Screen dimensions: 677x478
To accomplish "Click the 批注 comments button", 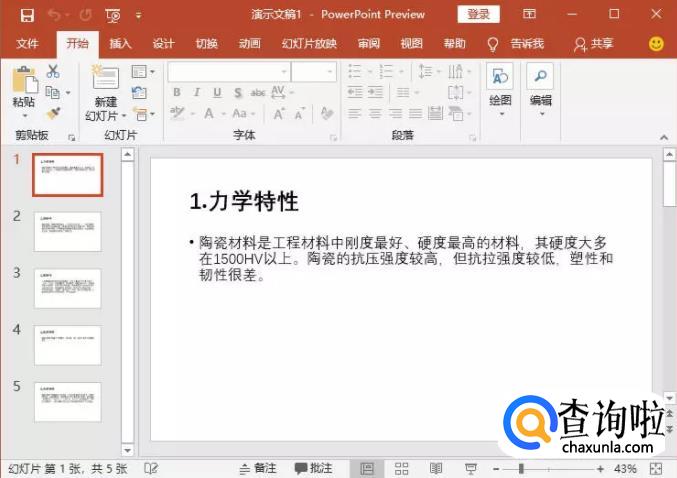I will 313,469.
